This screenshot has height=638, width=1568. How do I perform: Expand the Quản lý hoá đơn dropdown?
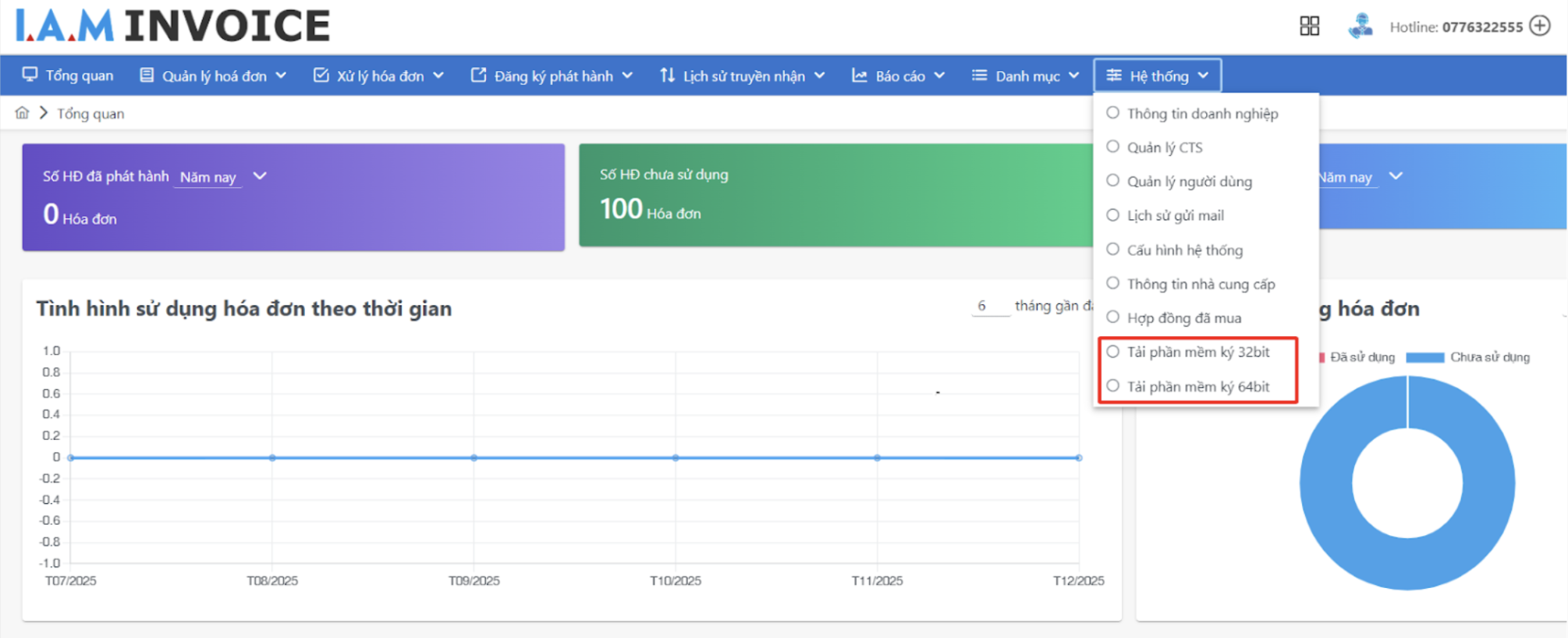pyautogui.click(x=213, y=76)
